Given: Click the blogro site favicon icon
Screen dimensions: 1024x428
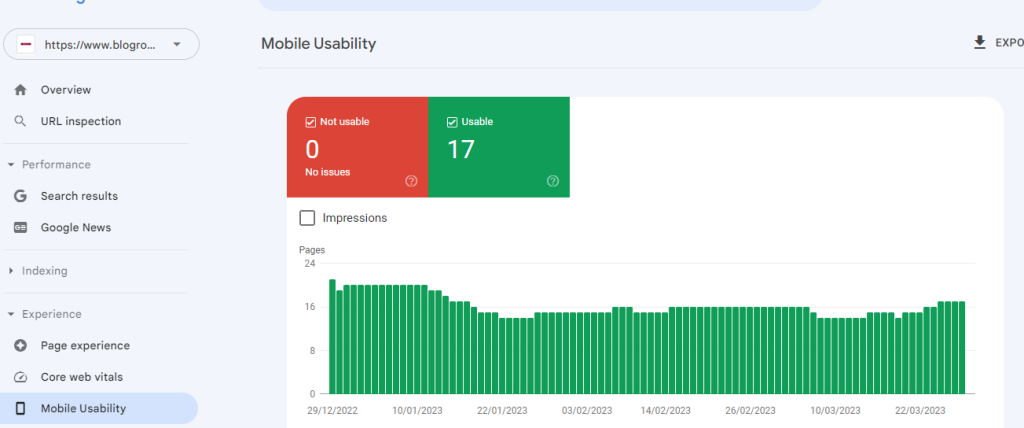Looking at the screenshot, I should [26, 44].
